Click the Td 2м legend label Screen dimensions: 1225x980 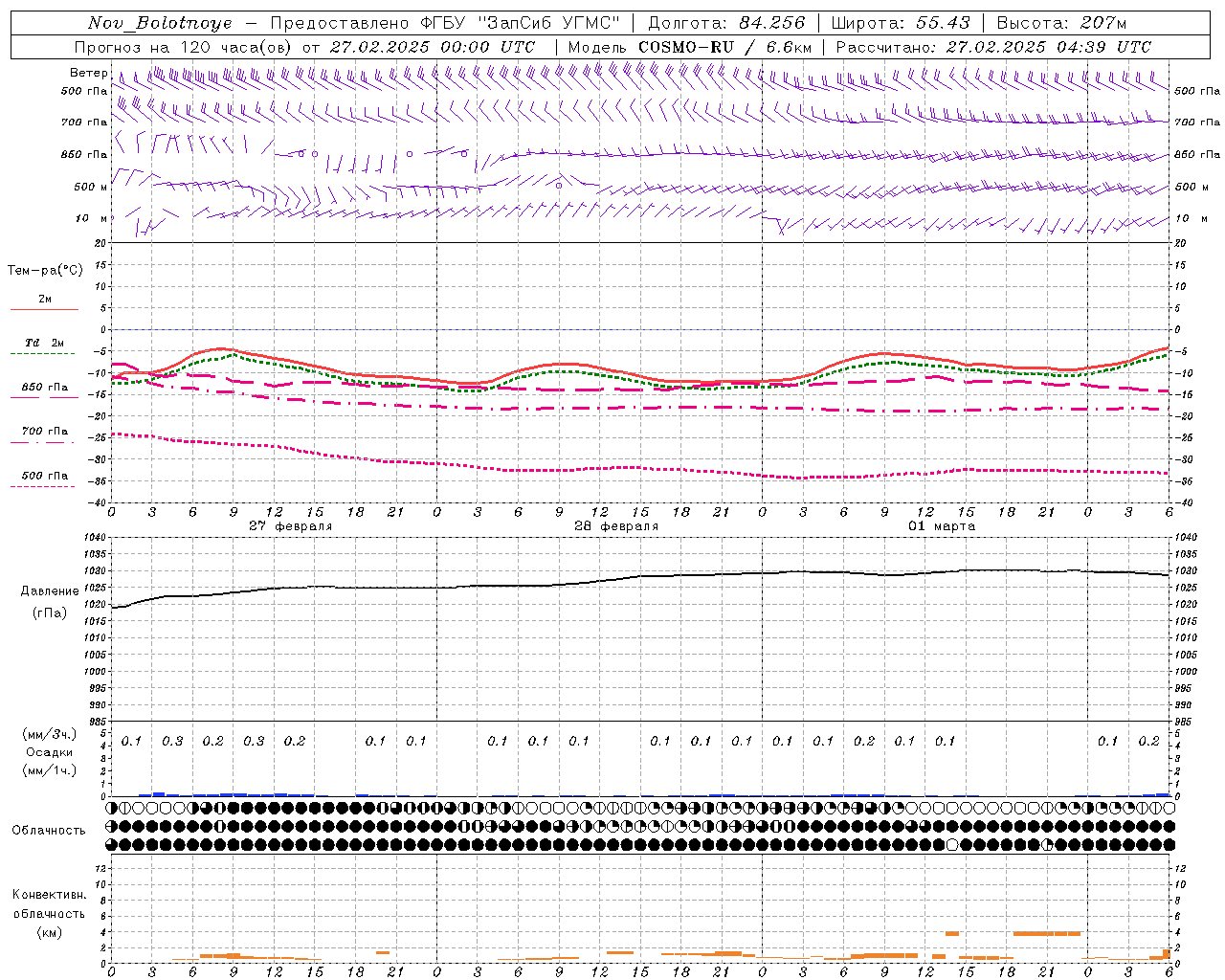coord(45,343)
